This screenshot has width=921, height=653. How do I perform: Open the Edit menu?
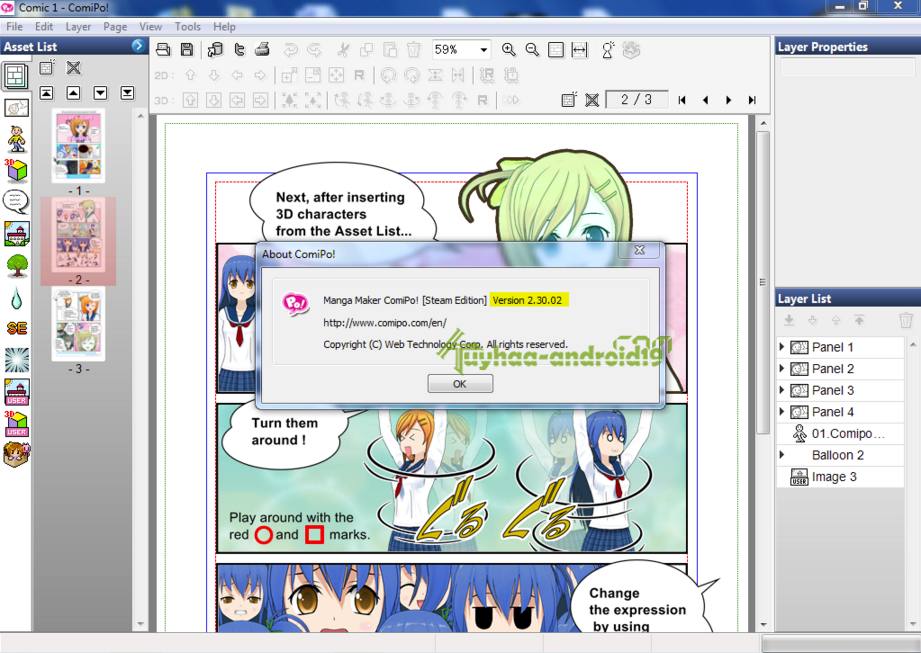(44, 26)
